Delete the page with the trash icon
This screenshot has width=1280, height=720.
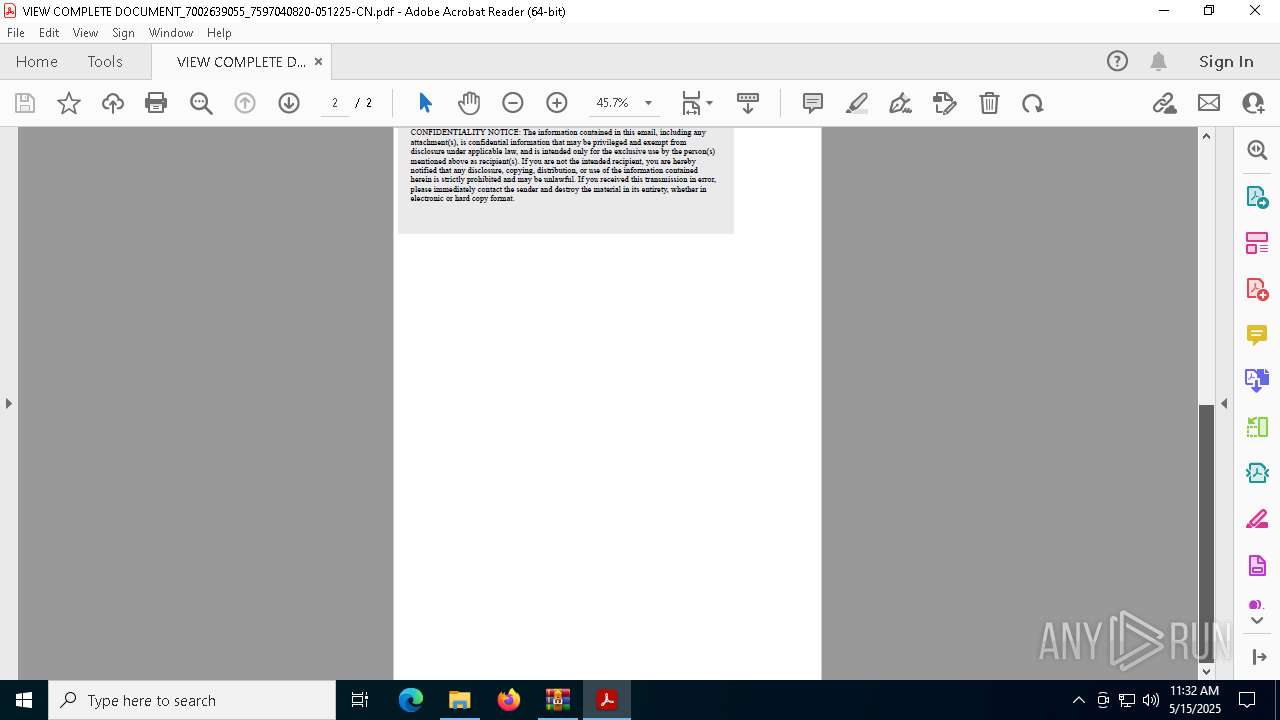pos(989,103)
